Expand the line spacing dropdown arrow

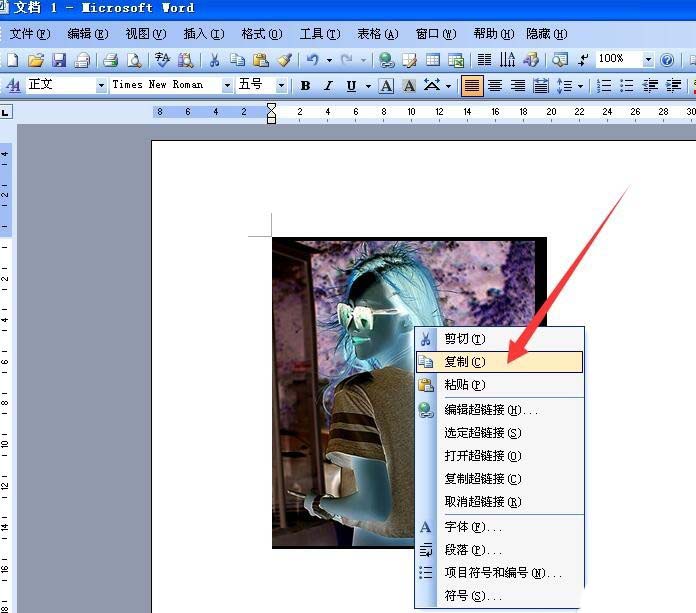click(x=580, y=86)
